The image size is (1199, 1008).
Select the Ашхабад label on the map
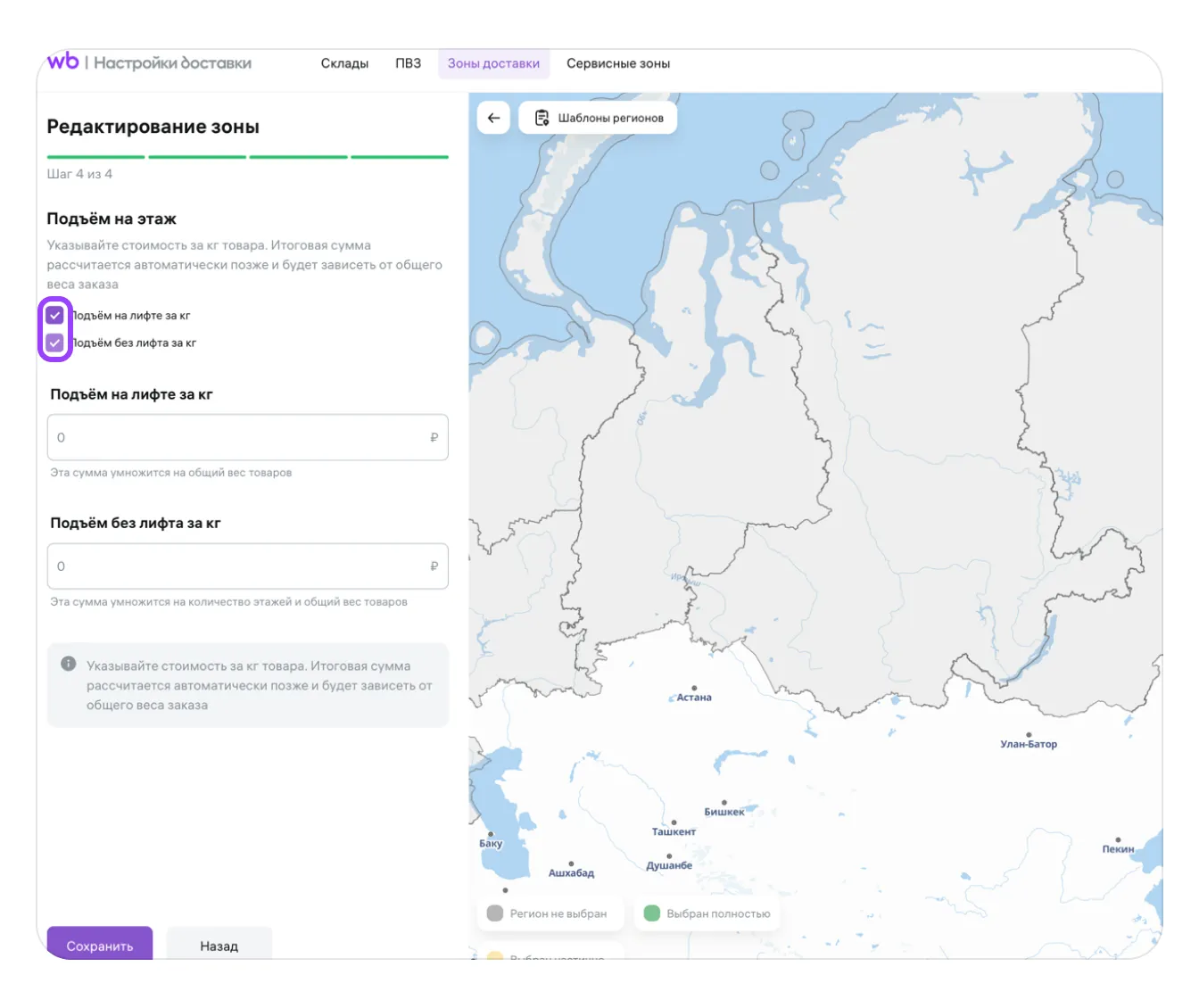point(571,873)
